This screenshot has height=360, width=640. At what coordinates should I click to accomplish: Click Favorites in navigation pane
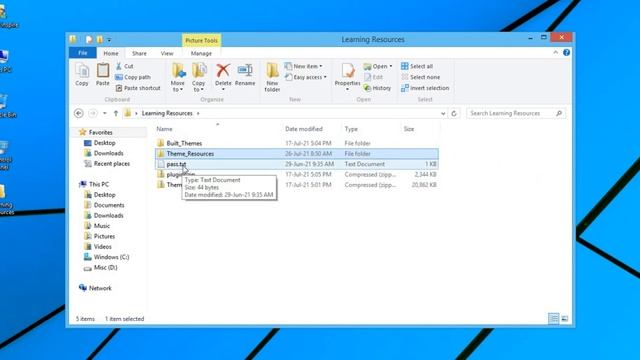click(100, 132)
